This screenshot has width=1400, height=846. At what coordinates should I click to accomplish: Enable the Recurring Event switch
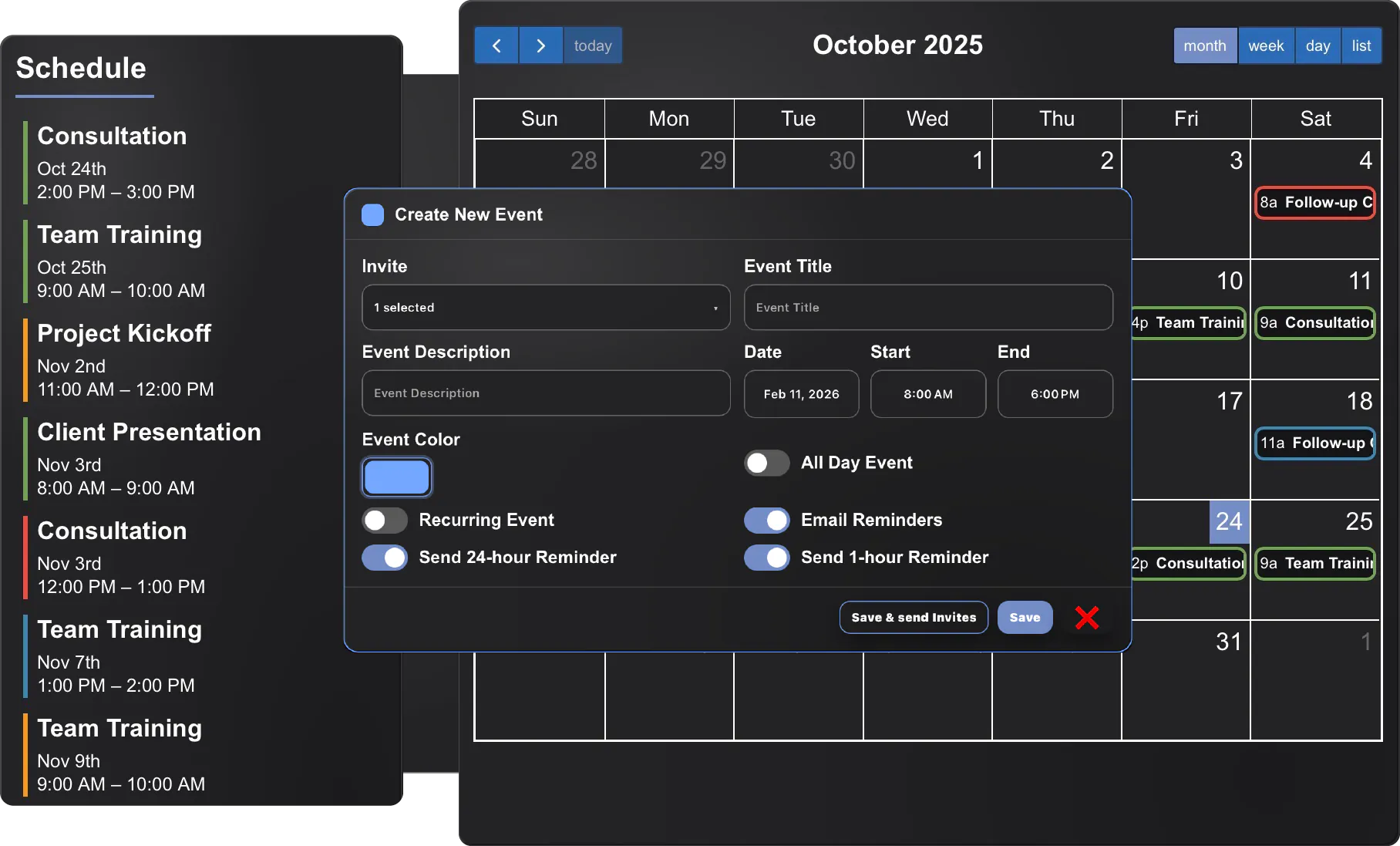pyautogui.click(x=383, y=521)
